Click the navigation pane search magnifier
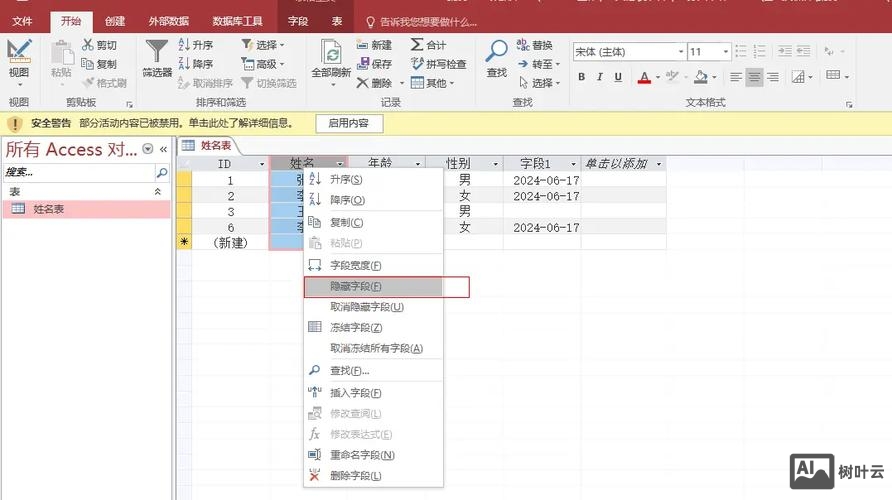 pyautogui.click(x=162, y=172)
